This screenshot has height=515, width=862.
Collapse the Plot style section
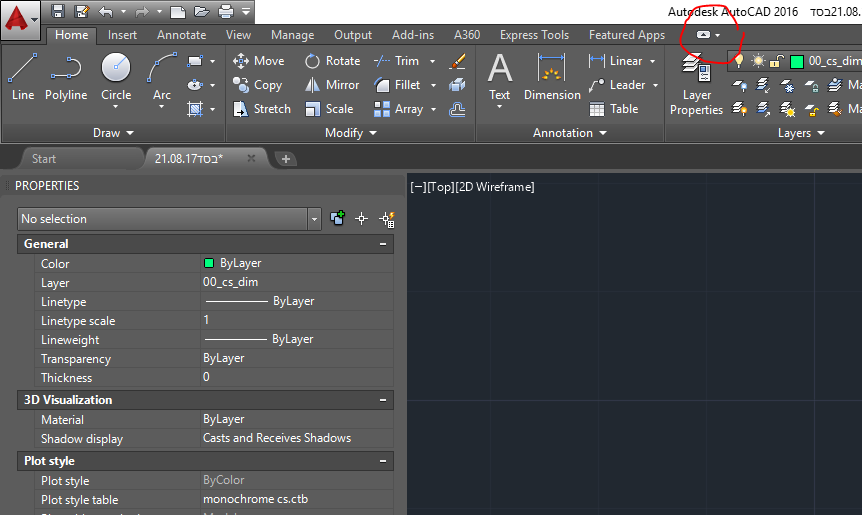[x=383, y=461]
